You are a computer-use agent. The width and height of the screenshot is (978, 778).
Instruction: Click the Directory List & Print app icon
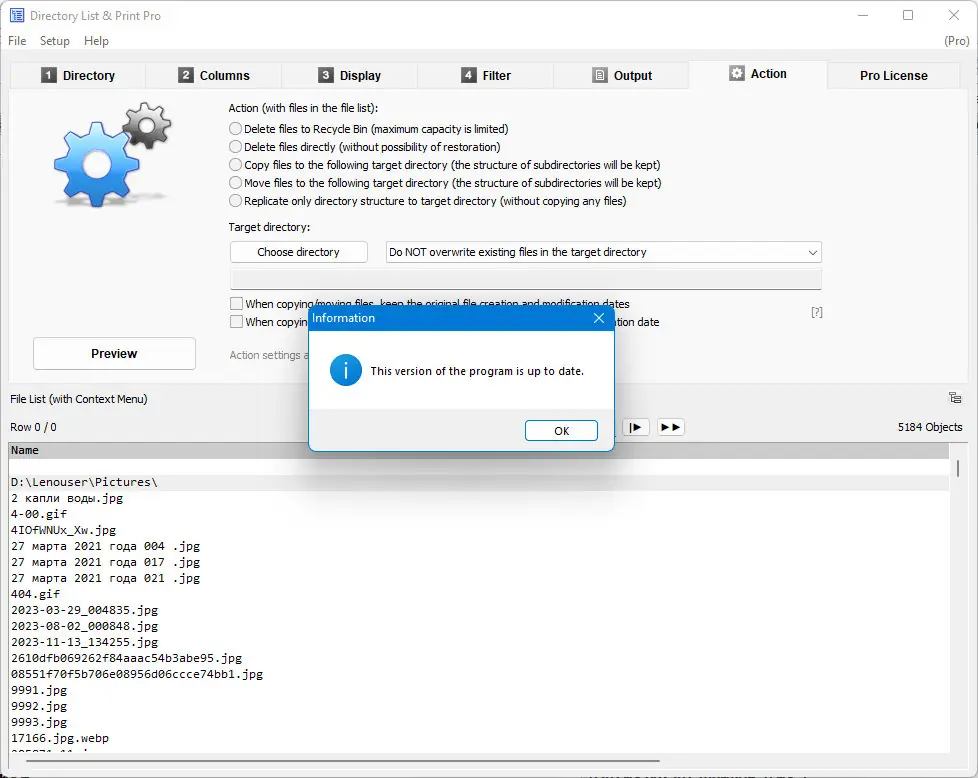click(x=17, y=15)
